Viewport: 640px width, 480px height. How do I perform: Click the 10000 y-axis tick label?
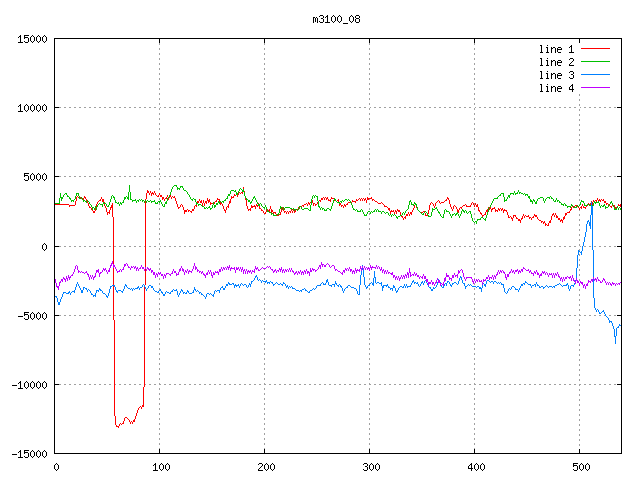[31, 108]
